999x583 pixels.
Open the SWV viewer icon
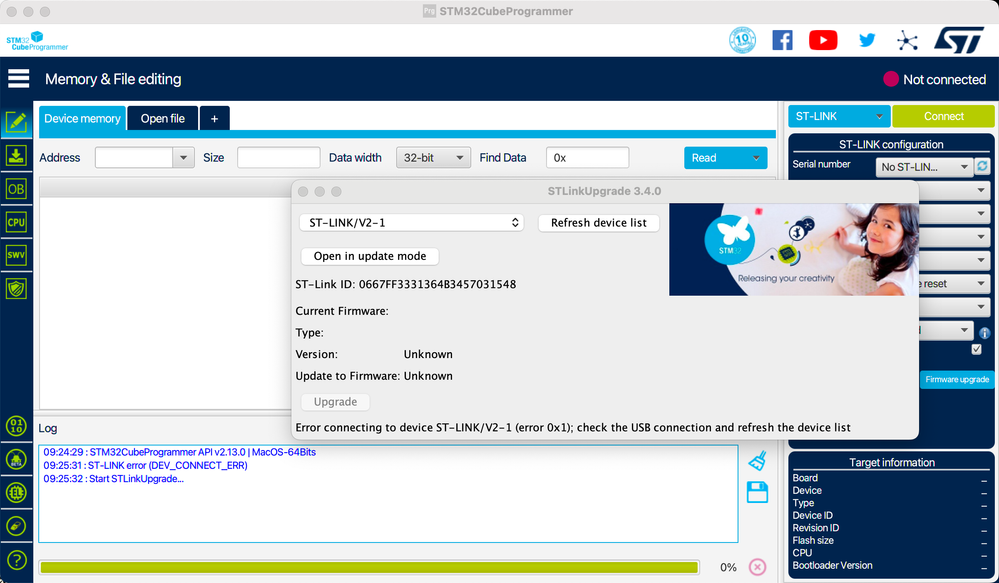point(16,256)
